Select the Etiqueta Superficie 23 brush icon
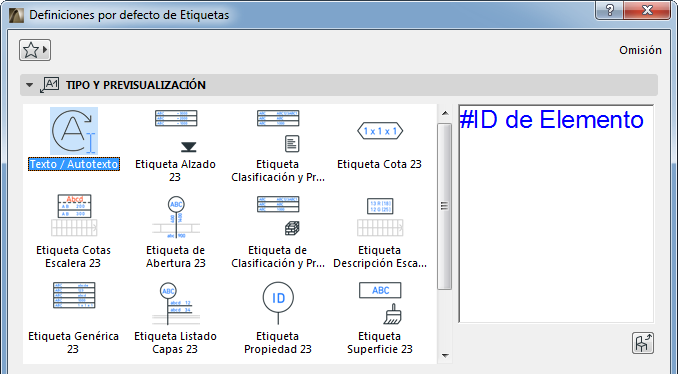Viewport: 678px width, 374px height. (380, 303)
